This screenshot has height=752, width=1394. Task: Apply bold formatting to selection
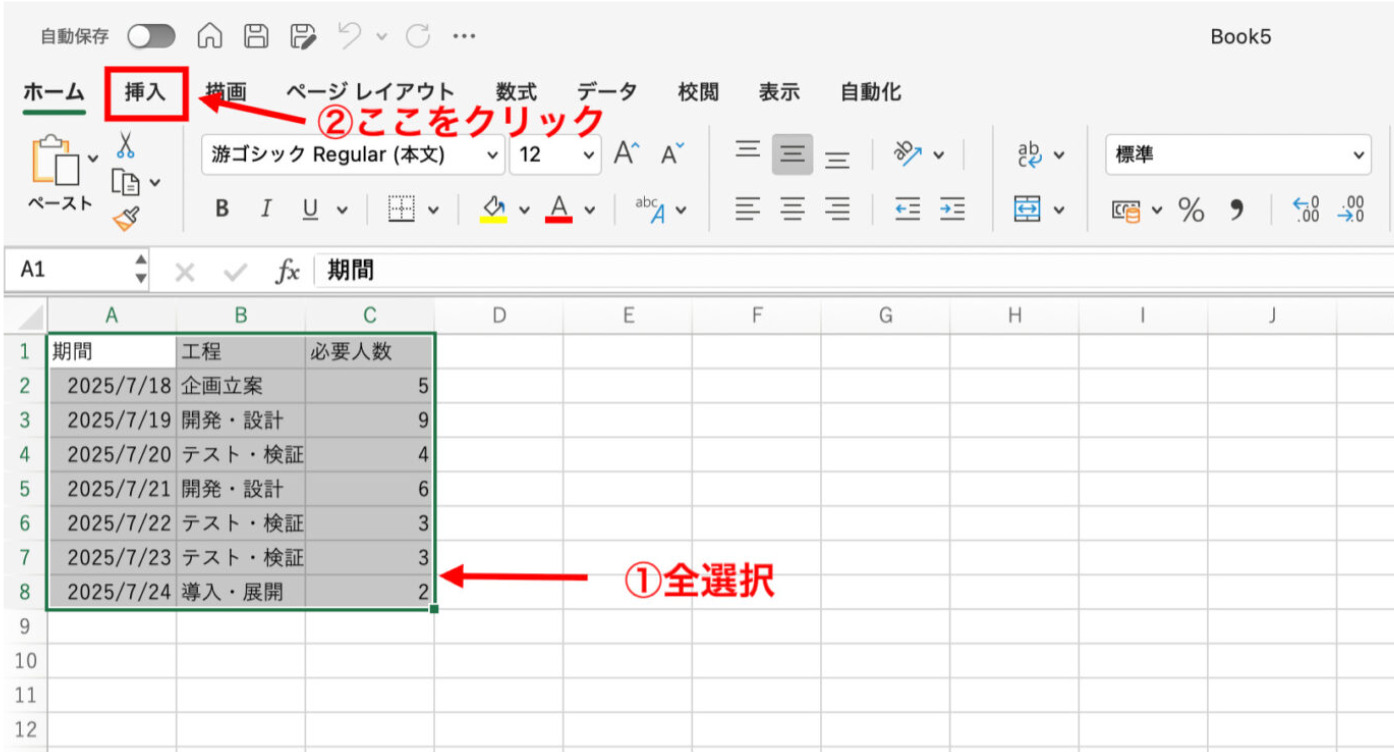click(x=220, y=208)
